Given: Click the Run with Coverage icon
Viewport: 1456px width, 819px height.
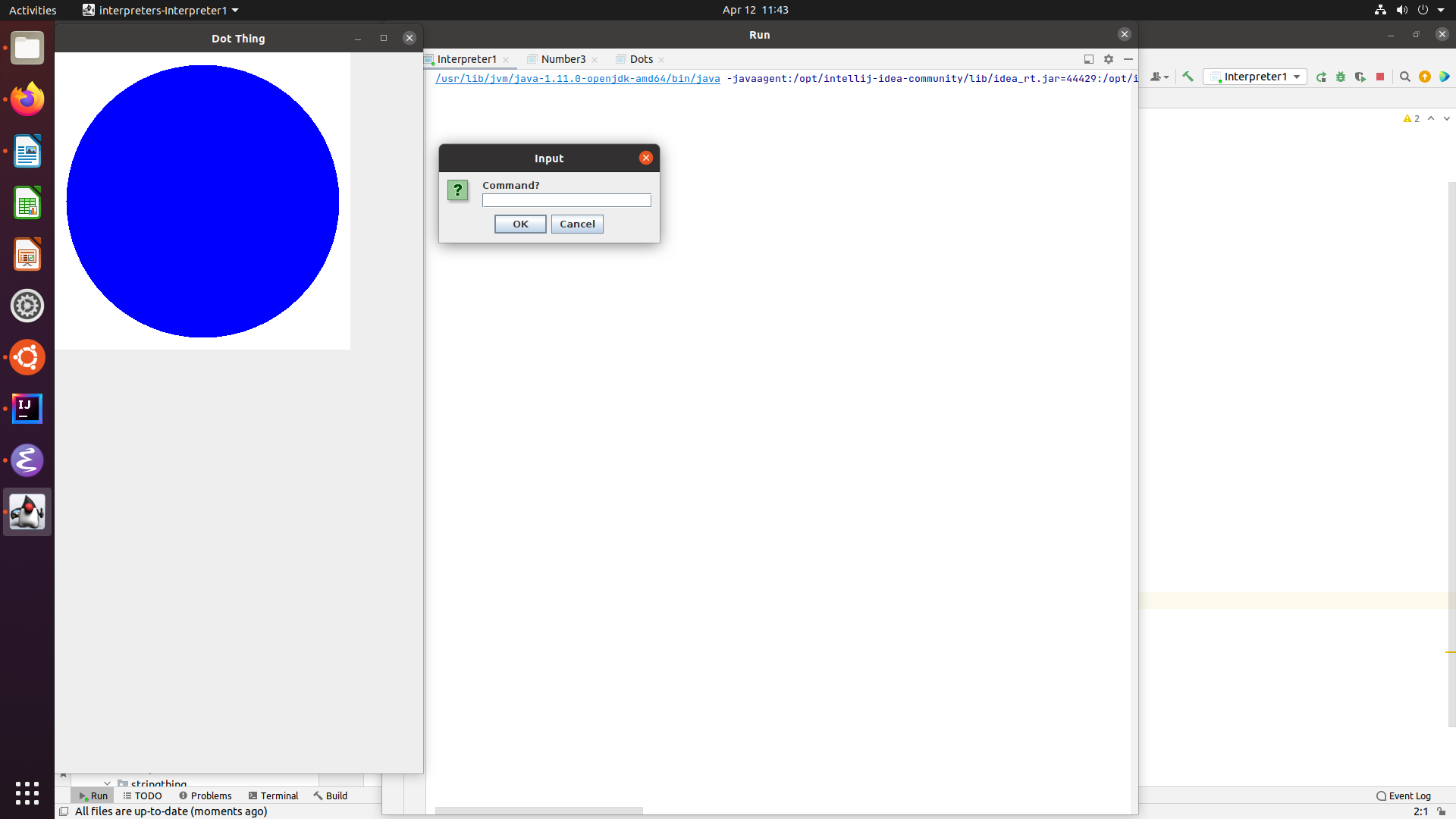Looking at the screenshot, I should coord(1360,77).
